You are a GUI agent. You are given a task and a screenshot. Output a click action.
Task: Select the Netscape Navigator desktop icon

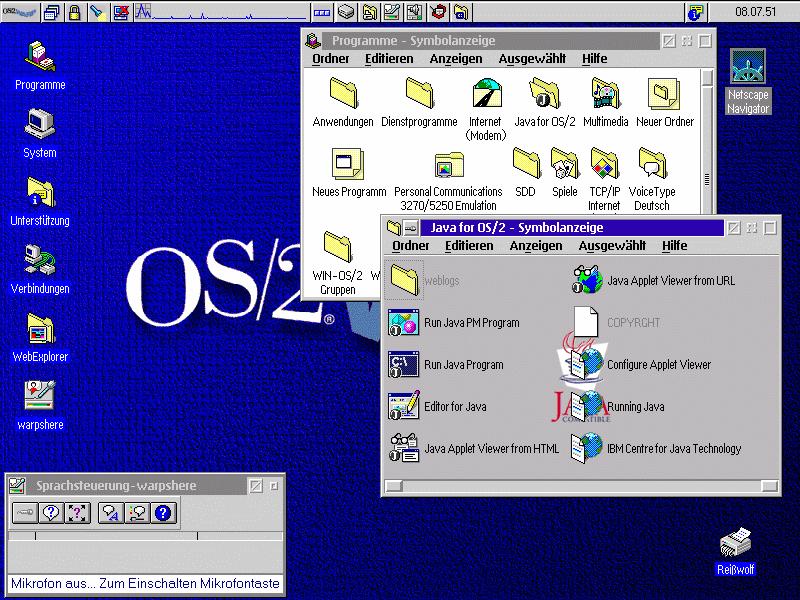[x=747, y=82]
